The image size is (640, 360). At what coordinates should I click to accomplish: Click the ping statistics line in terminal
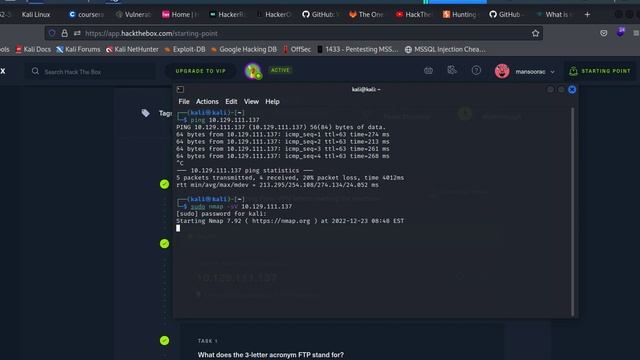click(244, 170)
